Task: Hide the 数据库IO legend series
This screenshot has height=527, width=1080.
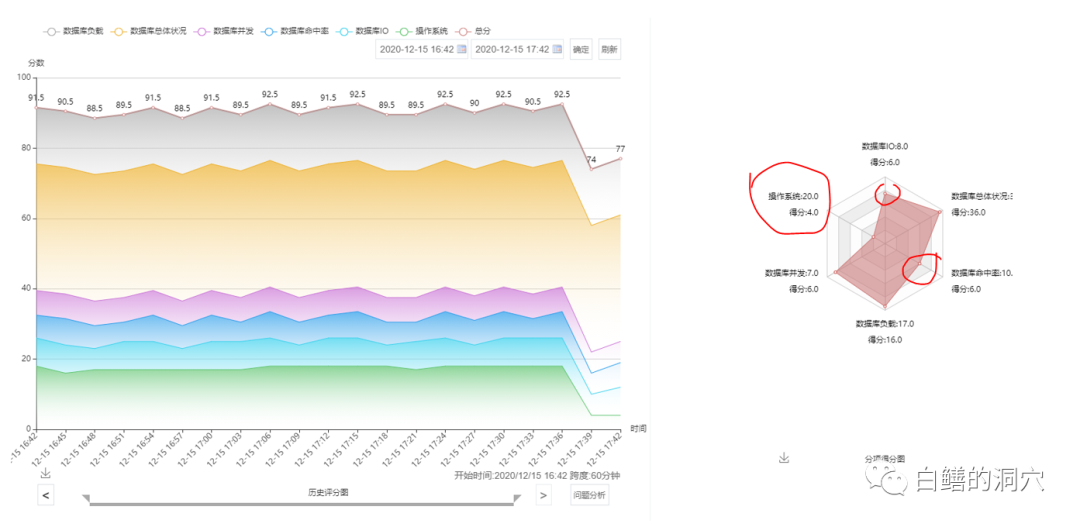Action: pos(364,31)
